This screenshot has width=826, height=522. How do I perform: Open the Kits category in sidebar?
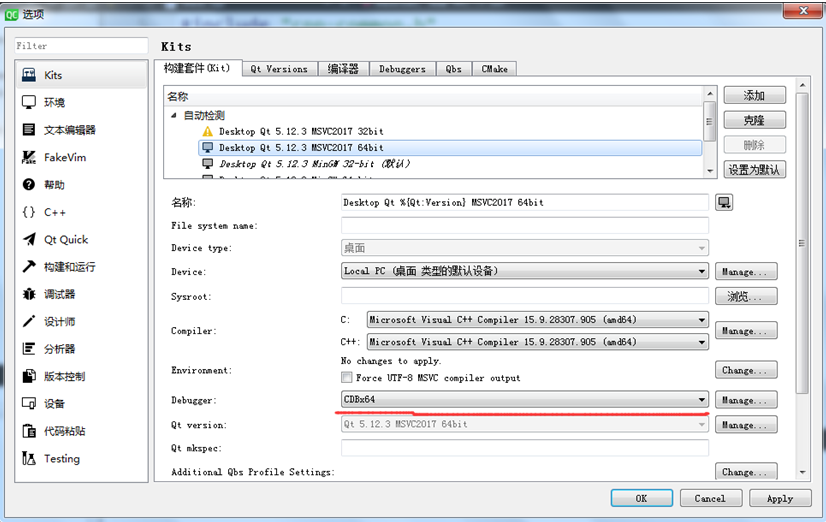click(81, 75)
